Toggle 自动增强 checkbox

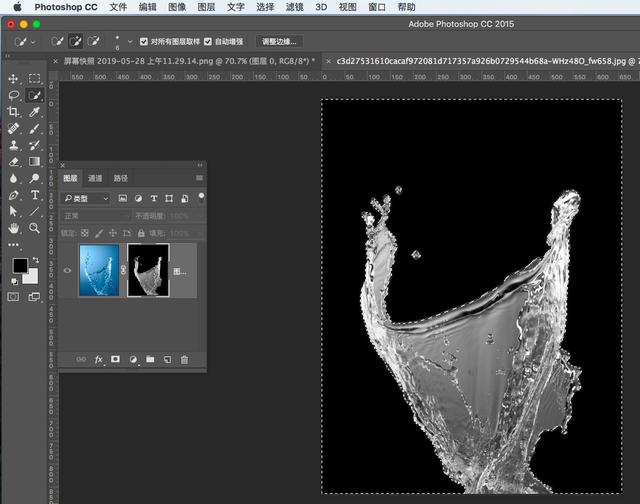(208, 42)
